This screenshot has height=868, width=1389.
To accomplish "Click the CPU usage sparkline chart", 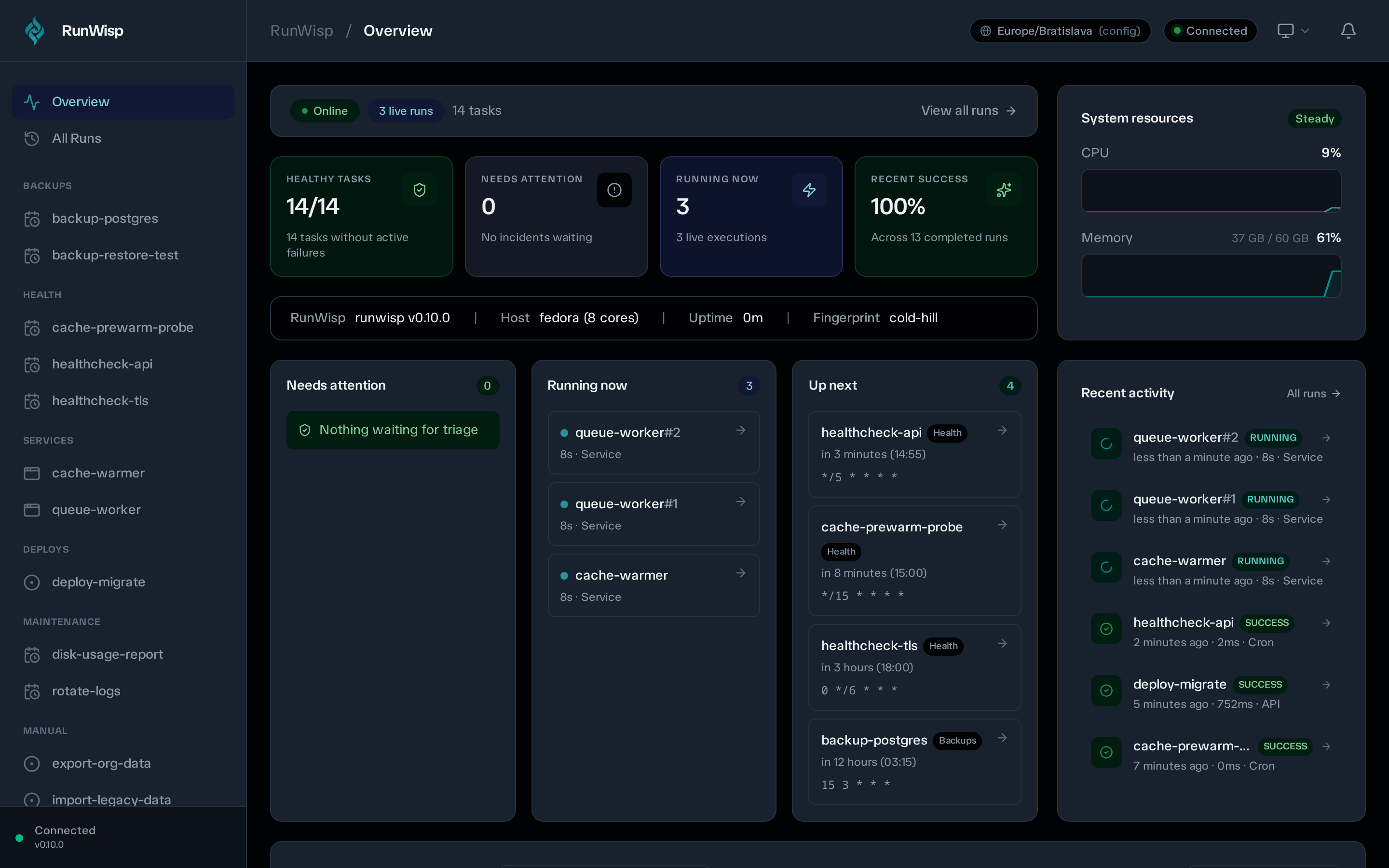I will click(1211, 190).
